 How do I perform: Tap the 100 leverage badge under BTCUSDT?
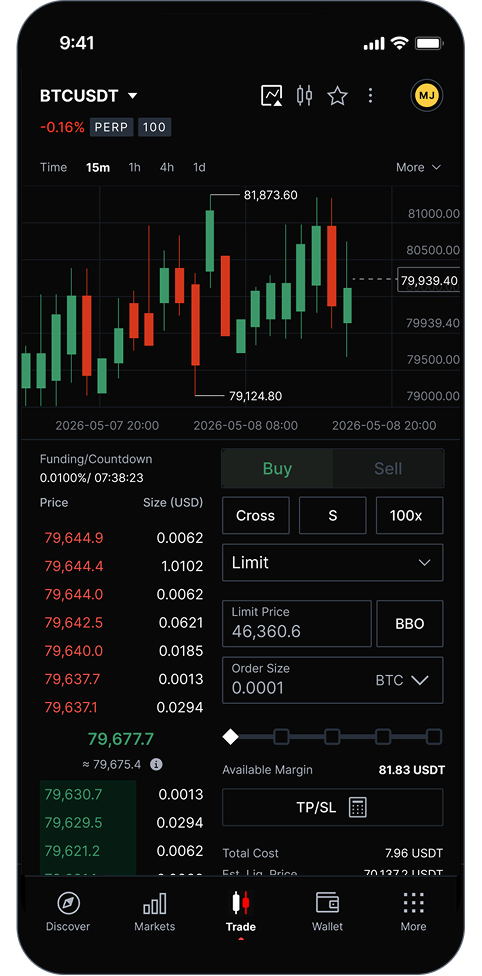pyautogui.click(x=154, y=128)
